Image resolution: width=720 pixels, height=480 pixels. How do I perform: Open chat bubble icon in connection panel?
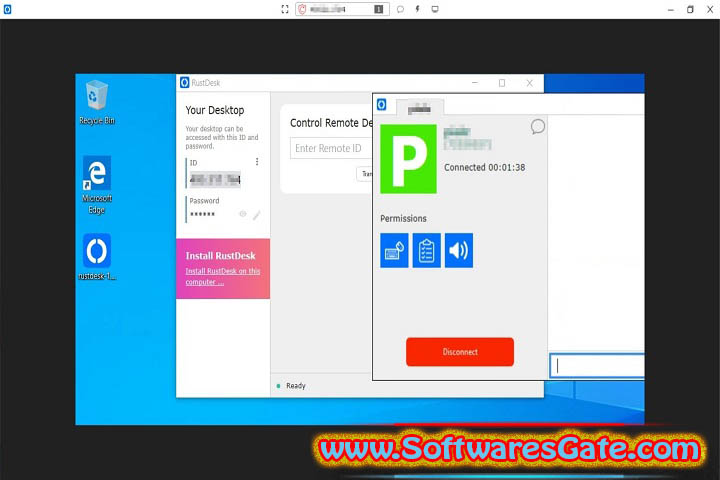point(538,126)
